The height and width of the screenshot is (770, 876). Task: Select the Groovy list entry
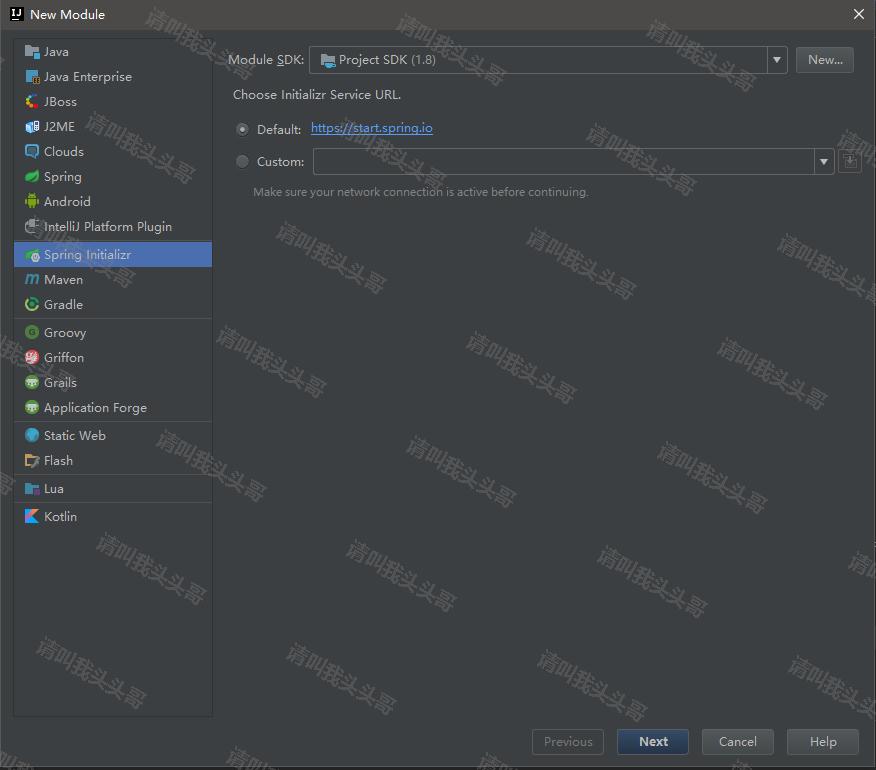tap(113, 332)
